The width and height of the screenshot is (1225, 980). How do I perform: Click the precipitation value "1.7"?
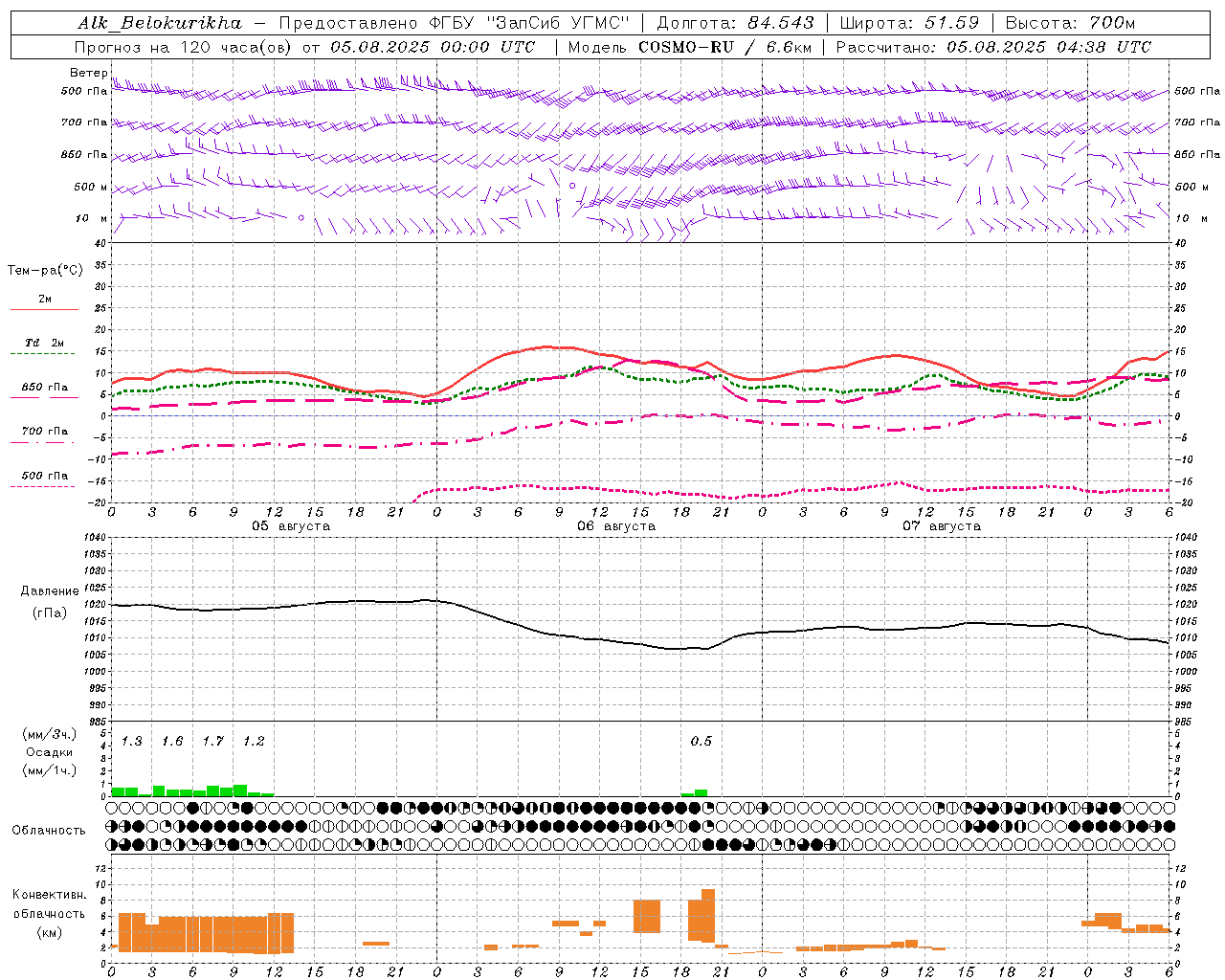212,741
